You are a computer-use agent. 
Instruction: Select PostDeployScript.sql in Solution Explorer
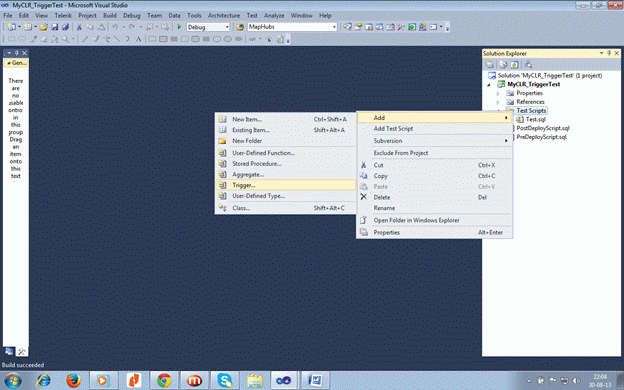pyautogui.click(x=543, y=128)
